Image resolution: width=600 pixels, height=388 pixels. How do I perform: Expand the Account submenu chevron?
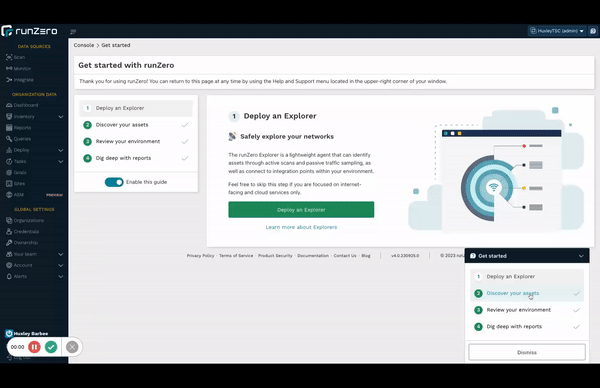61,265
